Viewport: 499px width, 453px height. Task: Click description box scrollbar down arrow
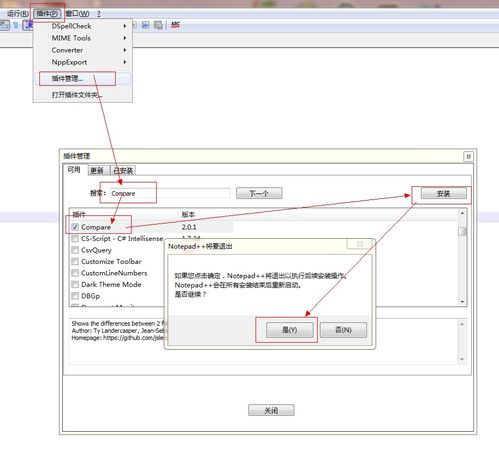(x=462, y=359)
